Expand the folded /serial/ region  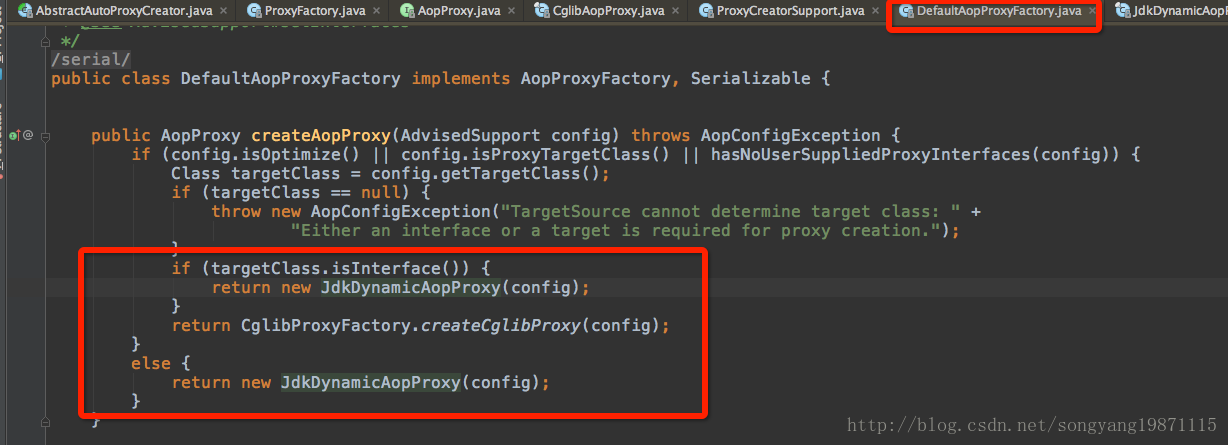(x=91, y=59)
